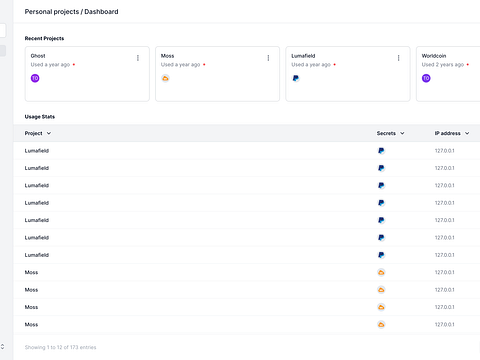Click the PayPal icon on the Lumafield card
This screenshot has height=360, width=480.
[296, 78]
